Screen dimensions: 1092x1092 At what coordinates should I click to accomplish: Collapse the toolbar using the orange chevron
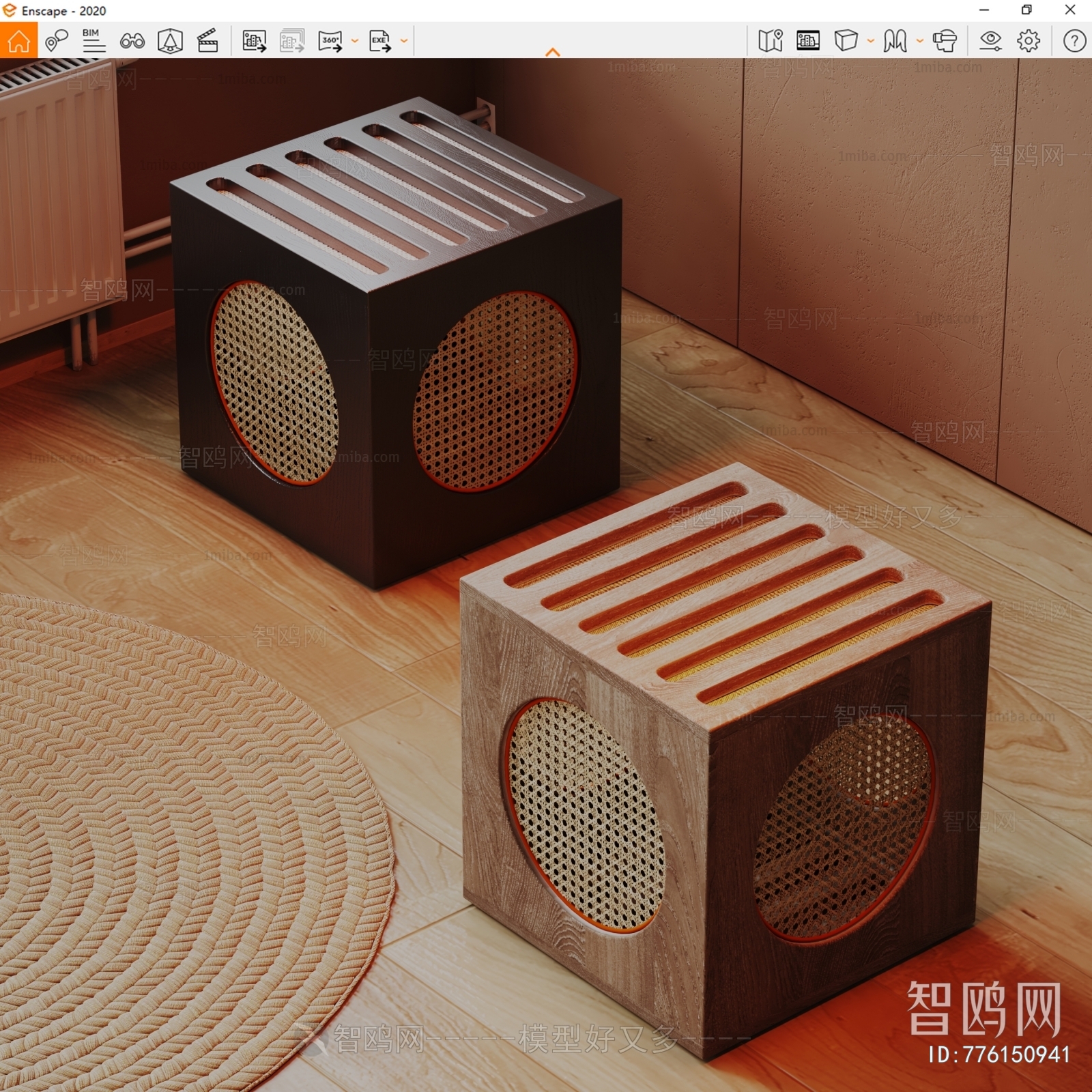pos(553,52)
